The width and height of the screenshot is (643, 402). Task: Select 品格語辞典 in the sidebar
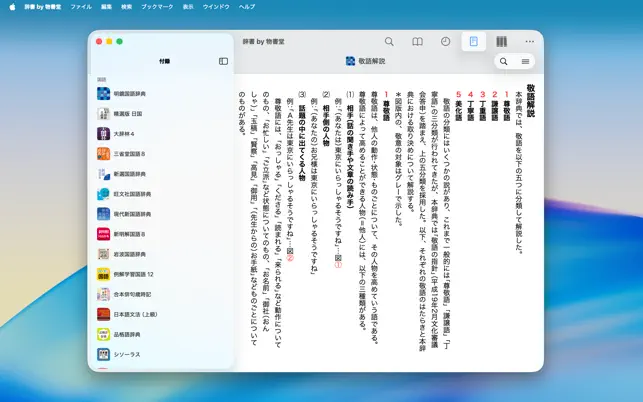click(161, 334)
